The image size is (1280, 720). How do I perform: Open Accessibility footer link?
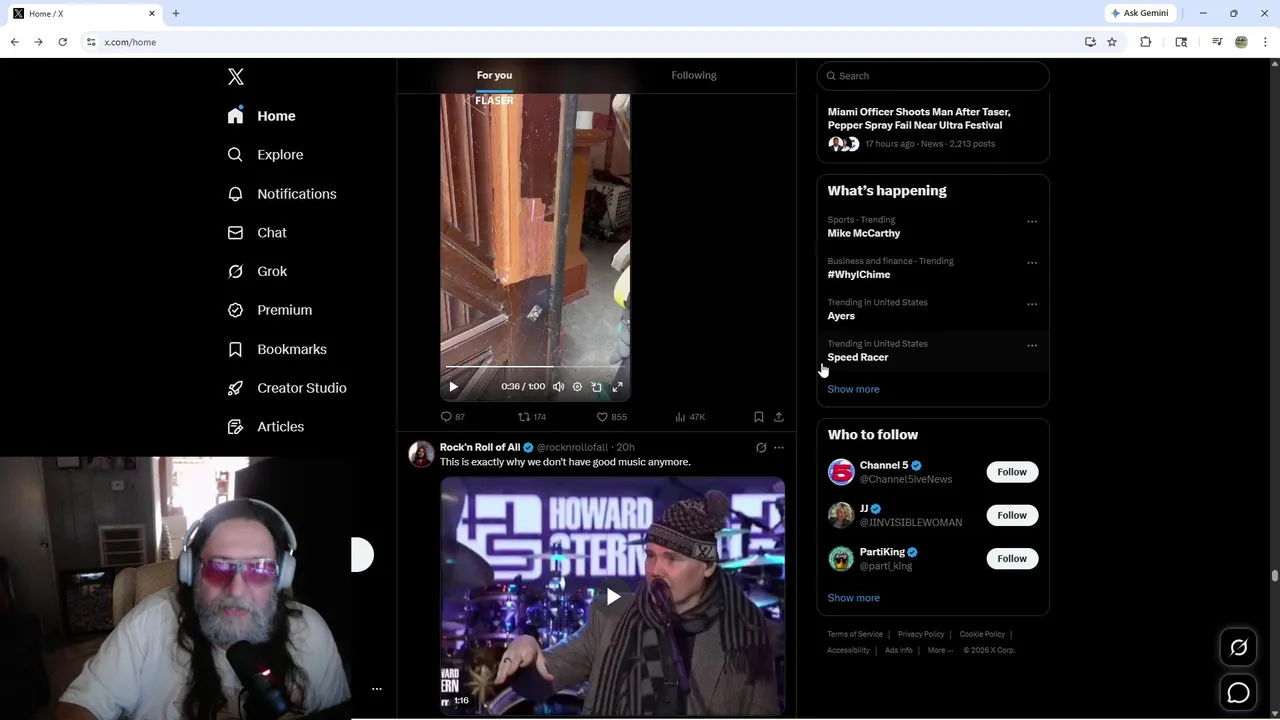click(848, 650)
